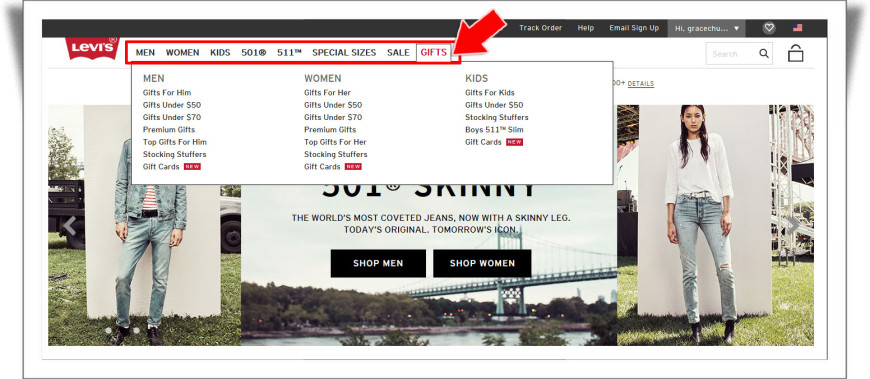Viewport: 870px width, 379px height.
Task: Open Gifts For Him link
Action: 167,93
